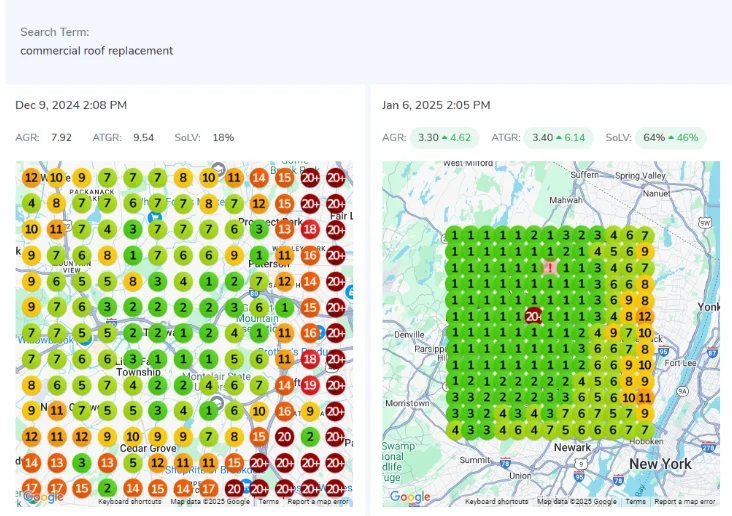Viewport: 732px width, 516px height.
Task: Click Report a map error on Dec 9 map
Action: tap(318, 501)
